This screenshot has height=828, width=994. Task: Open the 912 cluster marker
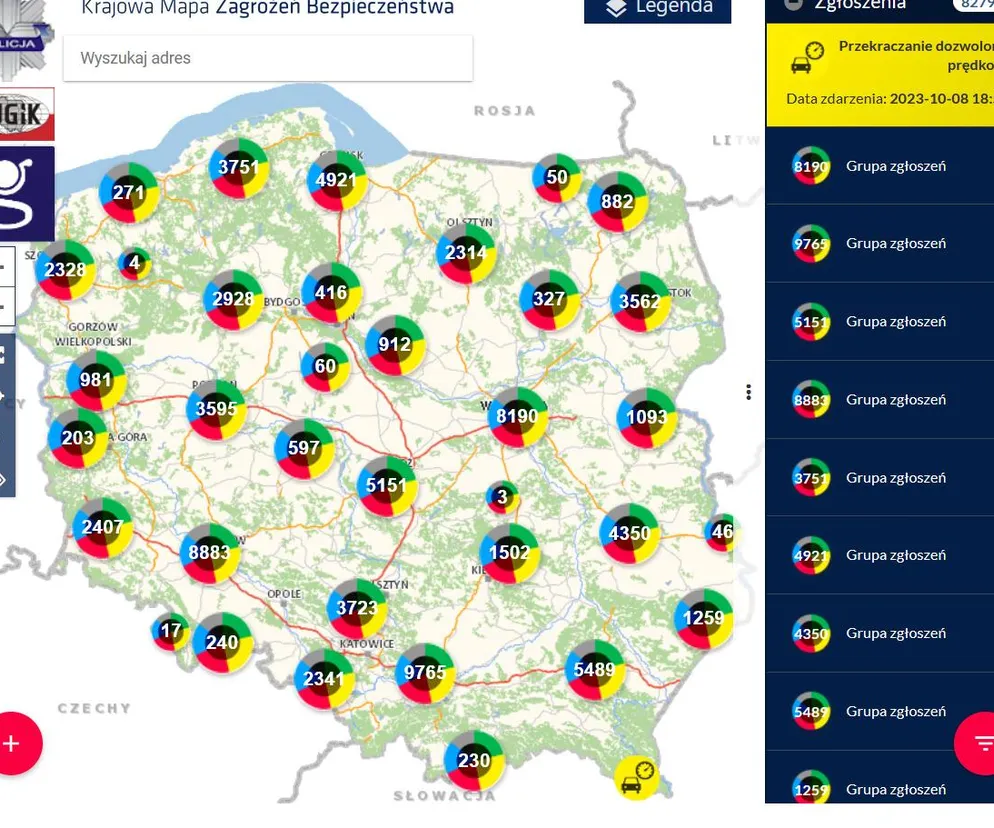[x=395, y=345]
